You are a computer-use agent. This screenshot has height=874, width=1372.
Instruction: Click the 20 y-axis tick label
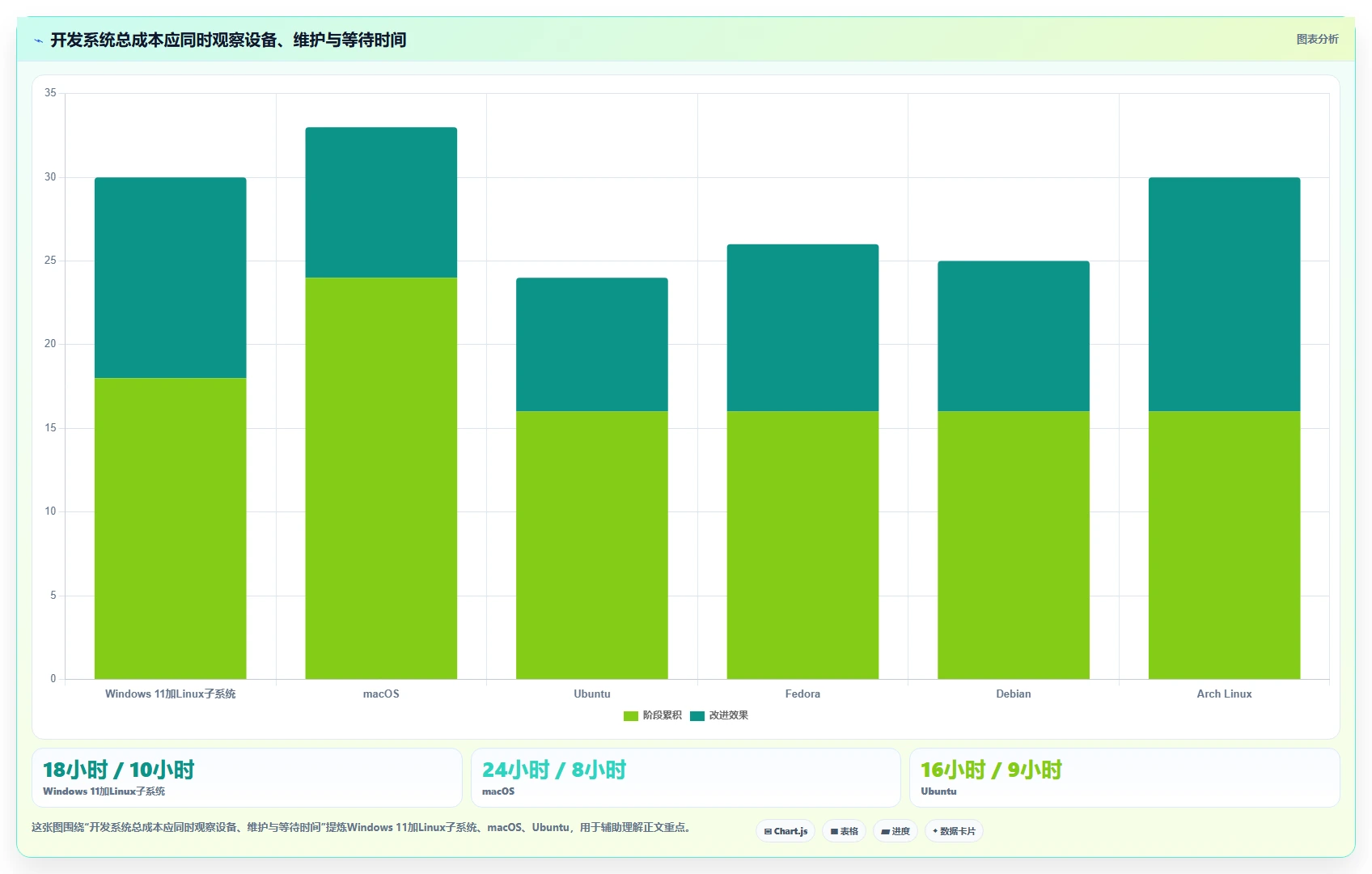[x=50, y=344]
